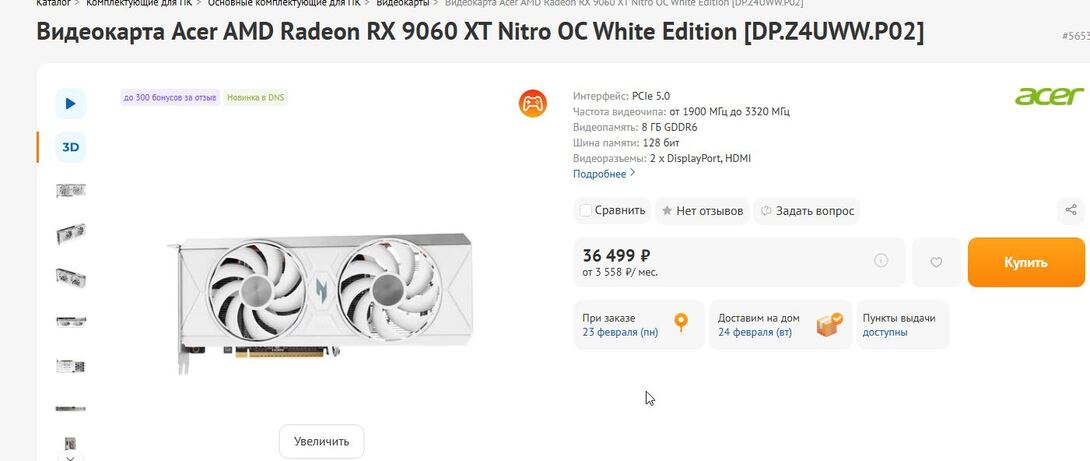
Task: Click the Новинка в DNS badge
Action: [256, 98]
